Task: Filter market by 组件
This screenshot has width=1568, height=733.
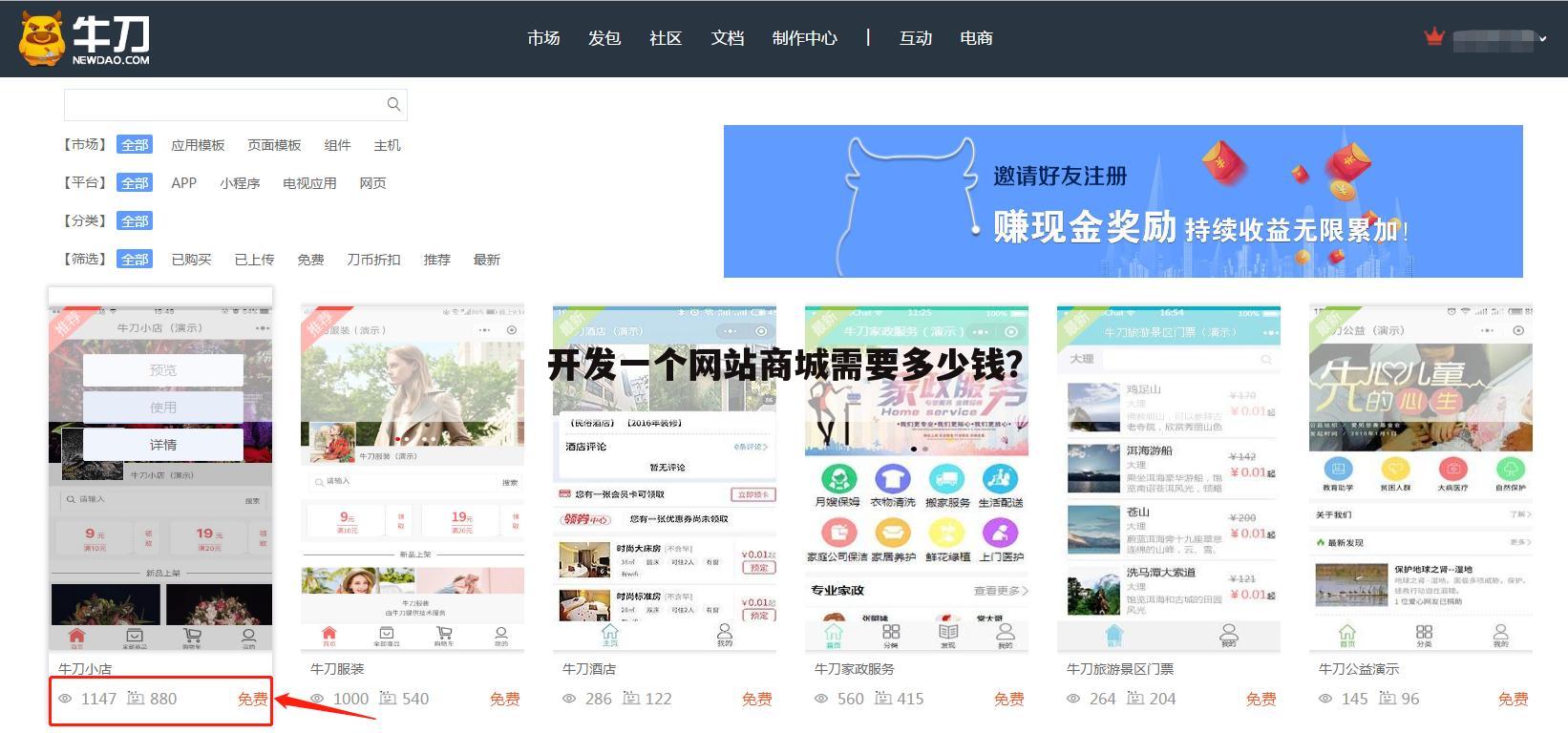Action: [337, 145]
